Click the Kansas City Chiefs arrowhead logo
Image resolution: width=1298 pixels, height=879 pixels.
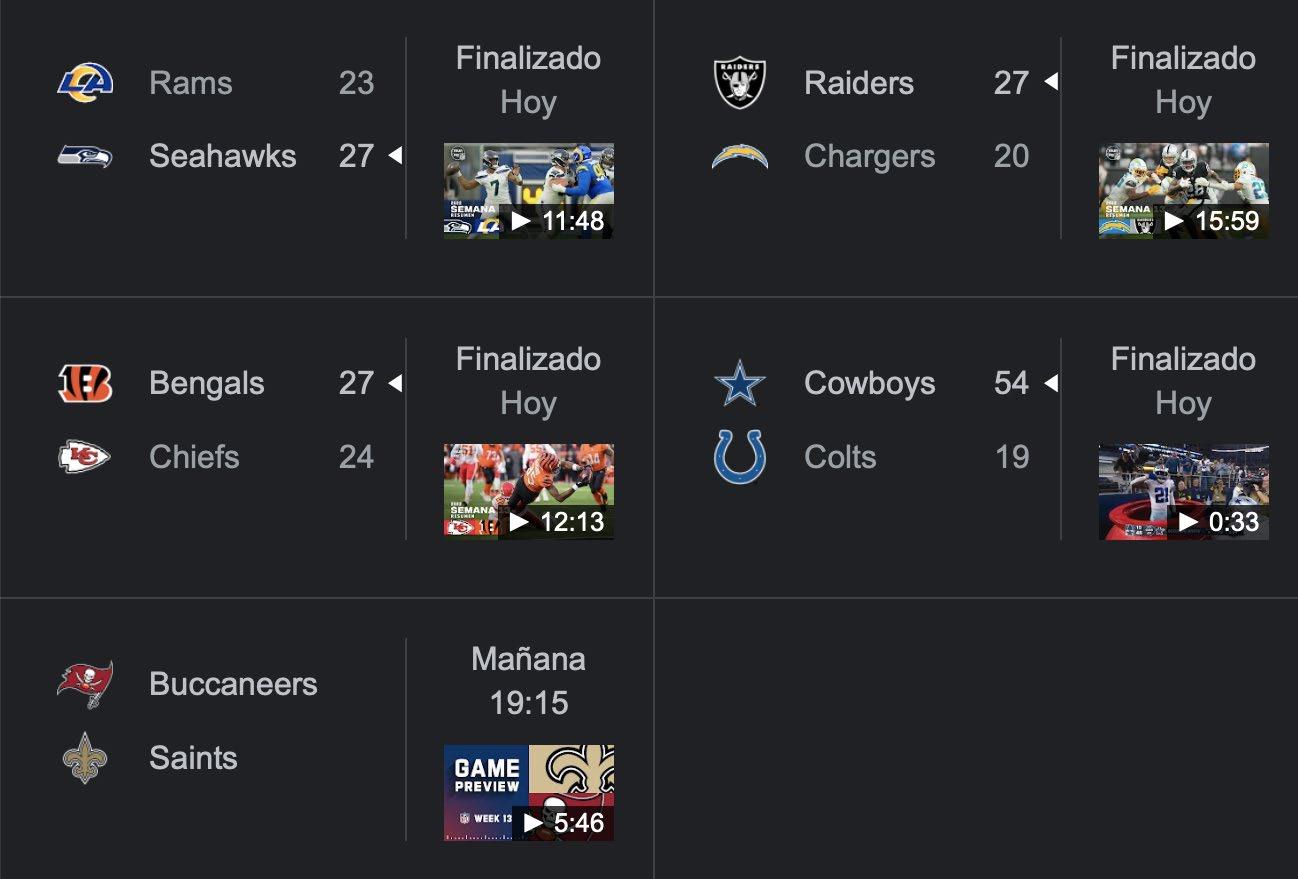[x=85, y=457]
